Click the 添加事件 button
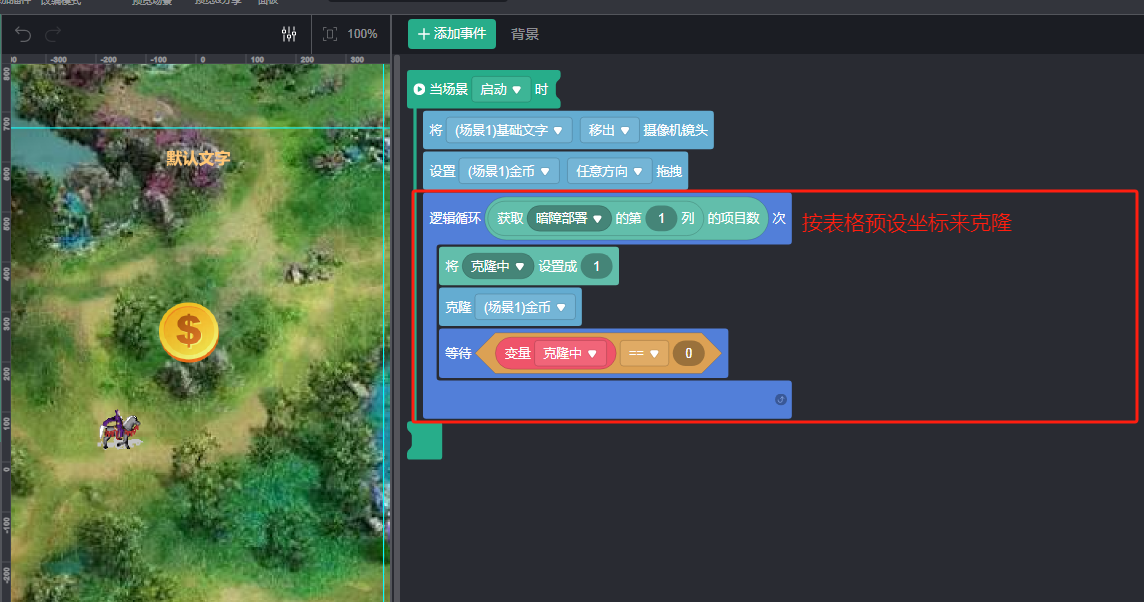 pos(452,34)
